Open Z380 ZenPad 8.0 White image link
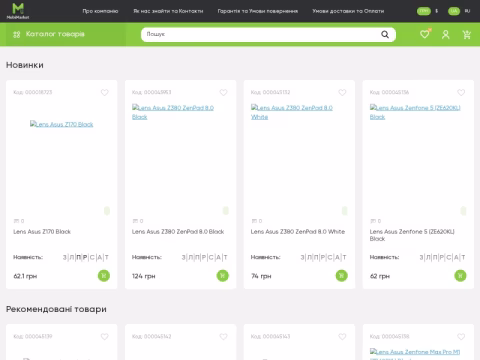 pyautogui.click(x=292, y=112)
